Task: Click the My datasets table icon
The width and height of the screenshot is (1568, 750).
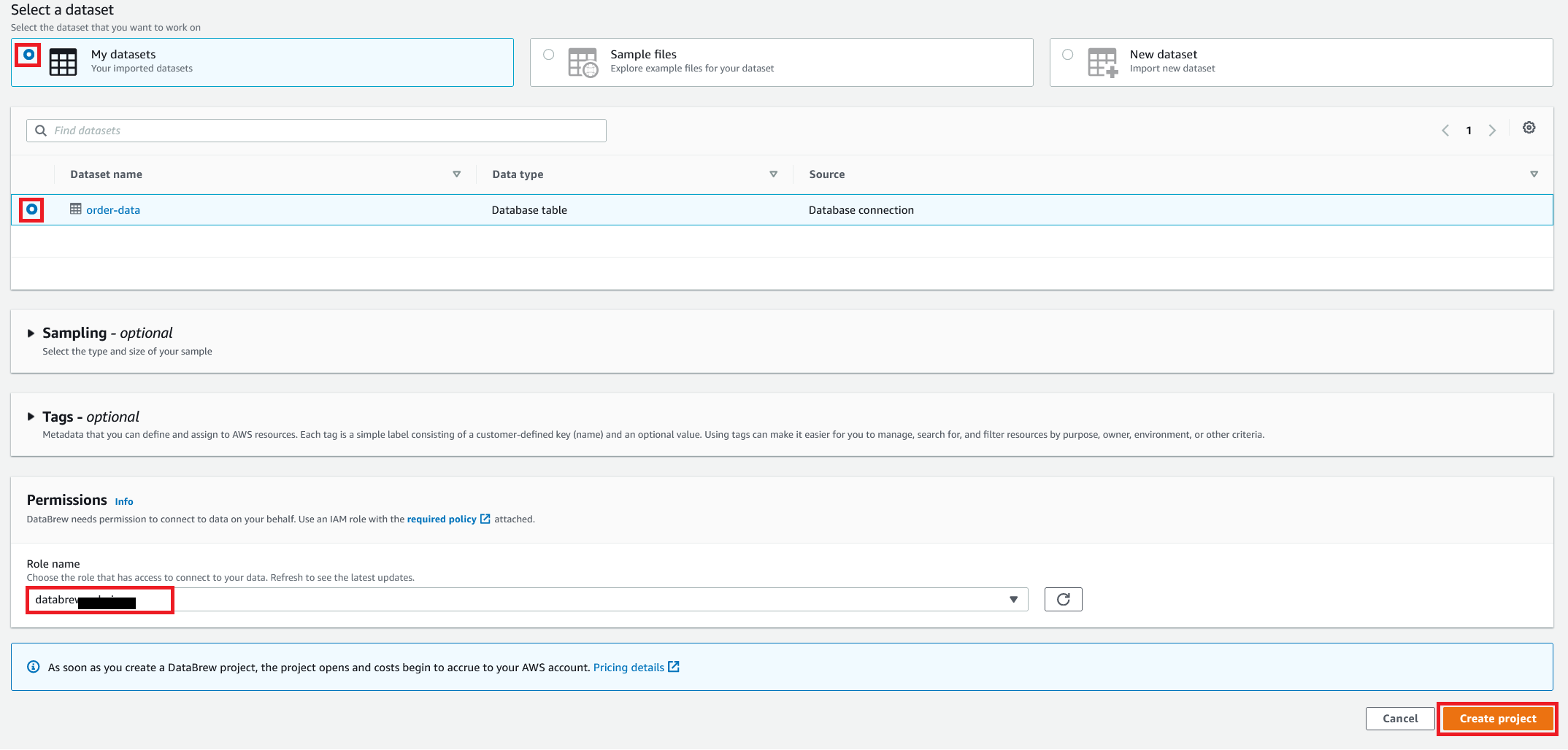Action: pyautogui.click(x=63, y=62)
